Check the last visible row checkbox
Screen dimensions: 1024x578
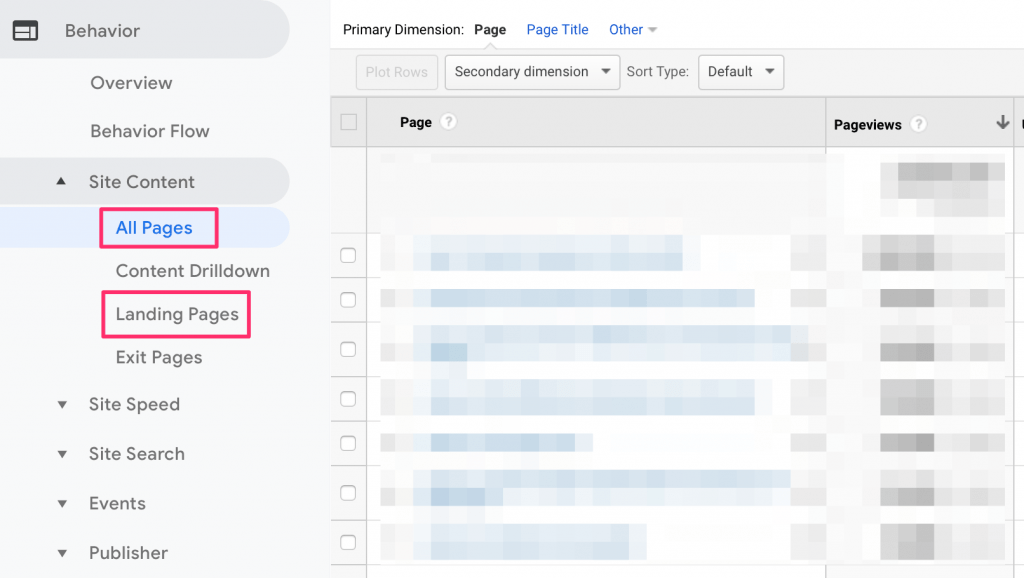347,542
